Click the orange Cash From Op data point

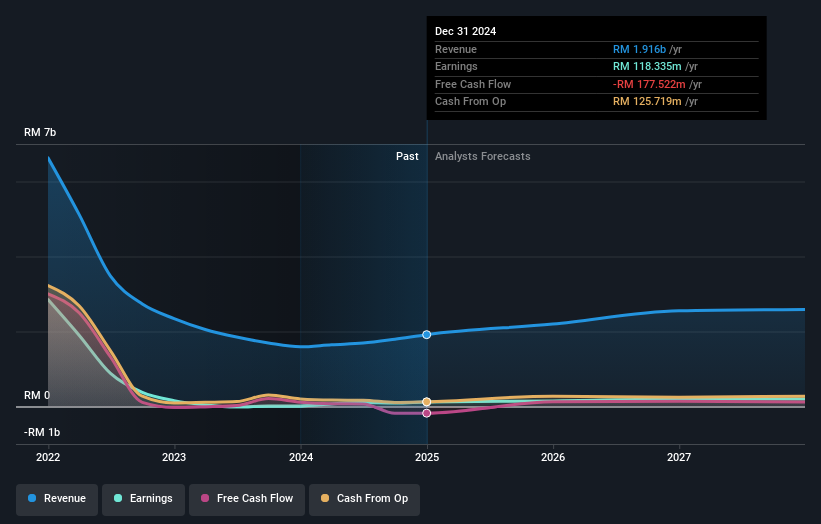[x=427, y=402]
